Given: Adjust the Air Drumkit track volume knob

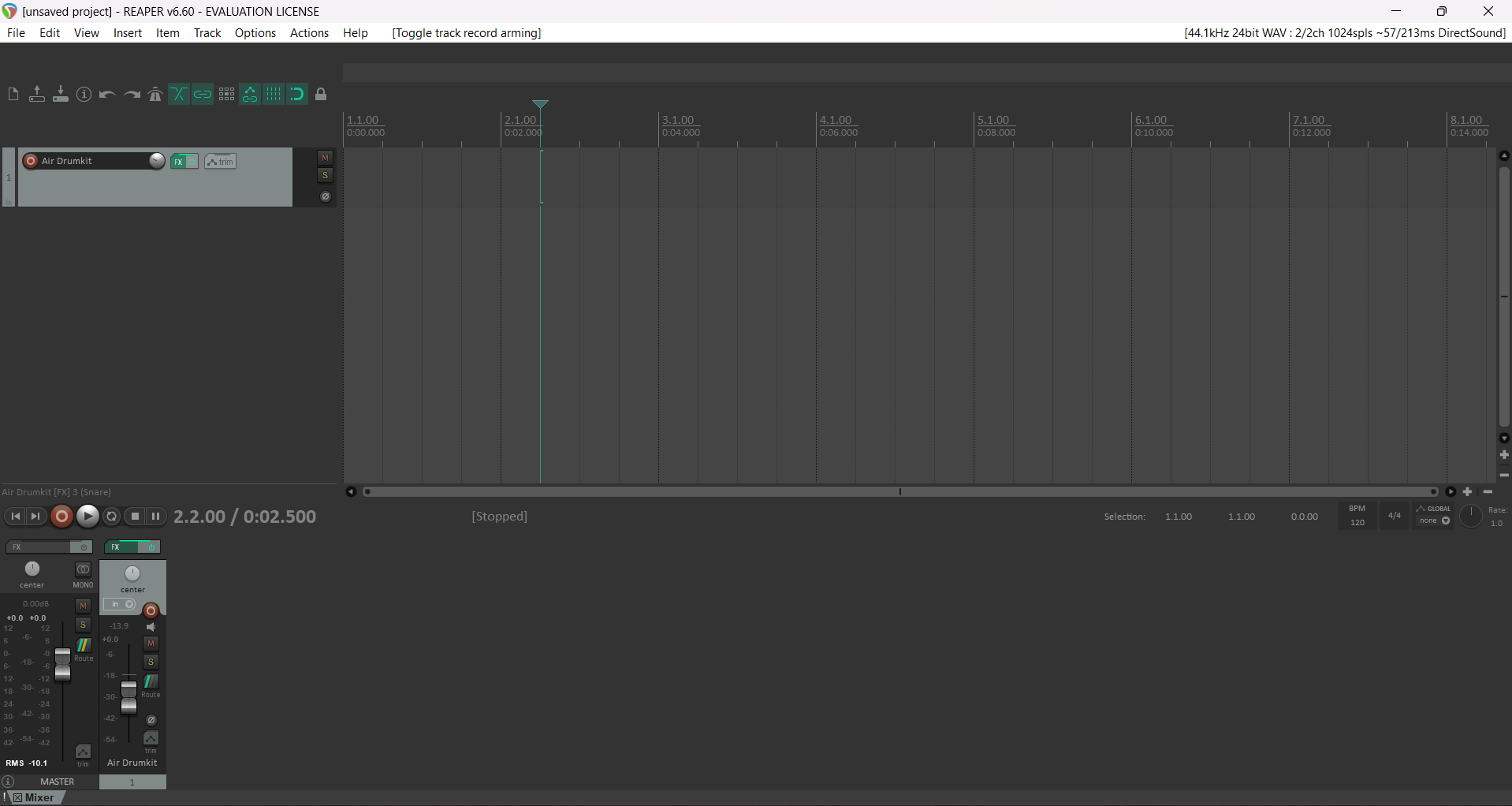Looking at the screenshot, I should click(157, 161).
